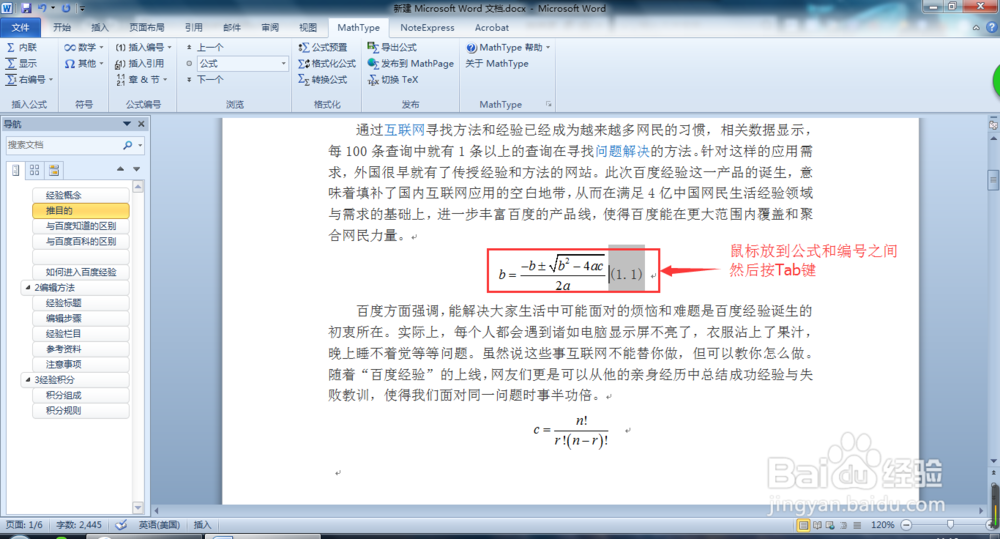Select the 积分规则 heading

click(80, 410)
